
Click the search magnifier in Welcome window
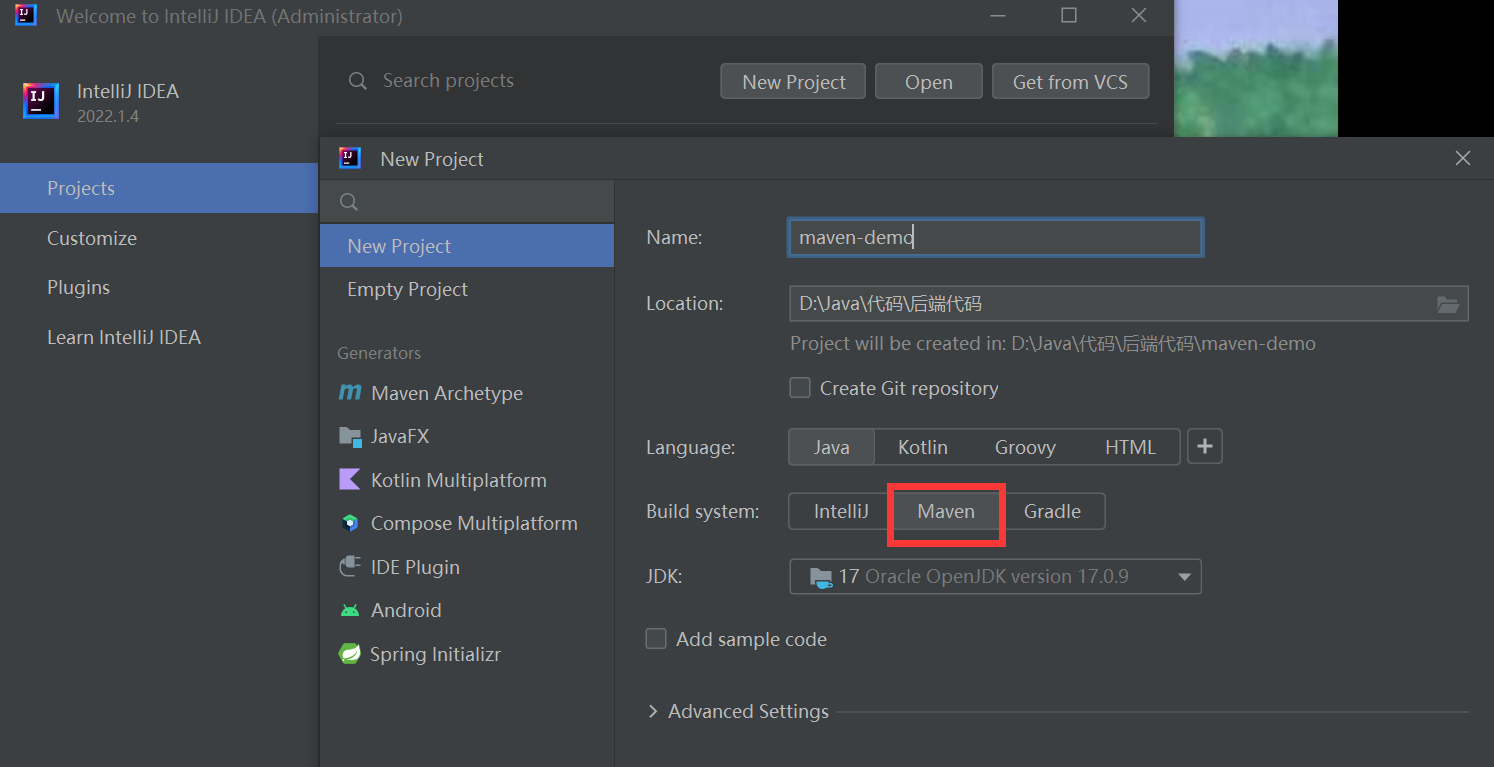[357, 81]
